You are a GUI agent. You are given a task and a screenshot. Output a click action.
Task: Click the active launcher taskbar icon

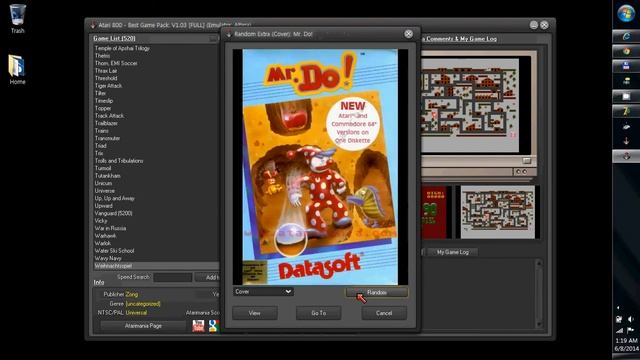tap(626, 156)
